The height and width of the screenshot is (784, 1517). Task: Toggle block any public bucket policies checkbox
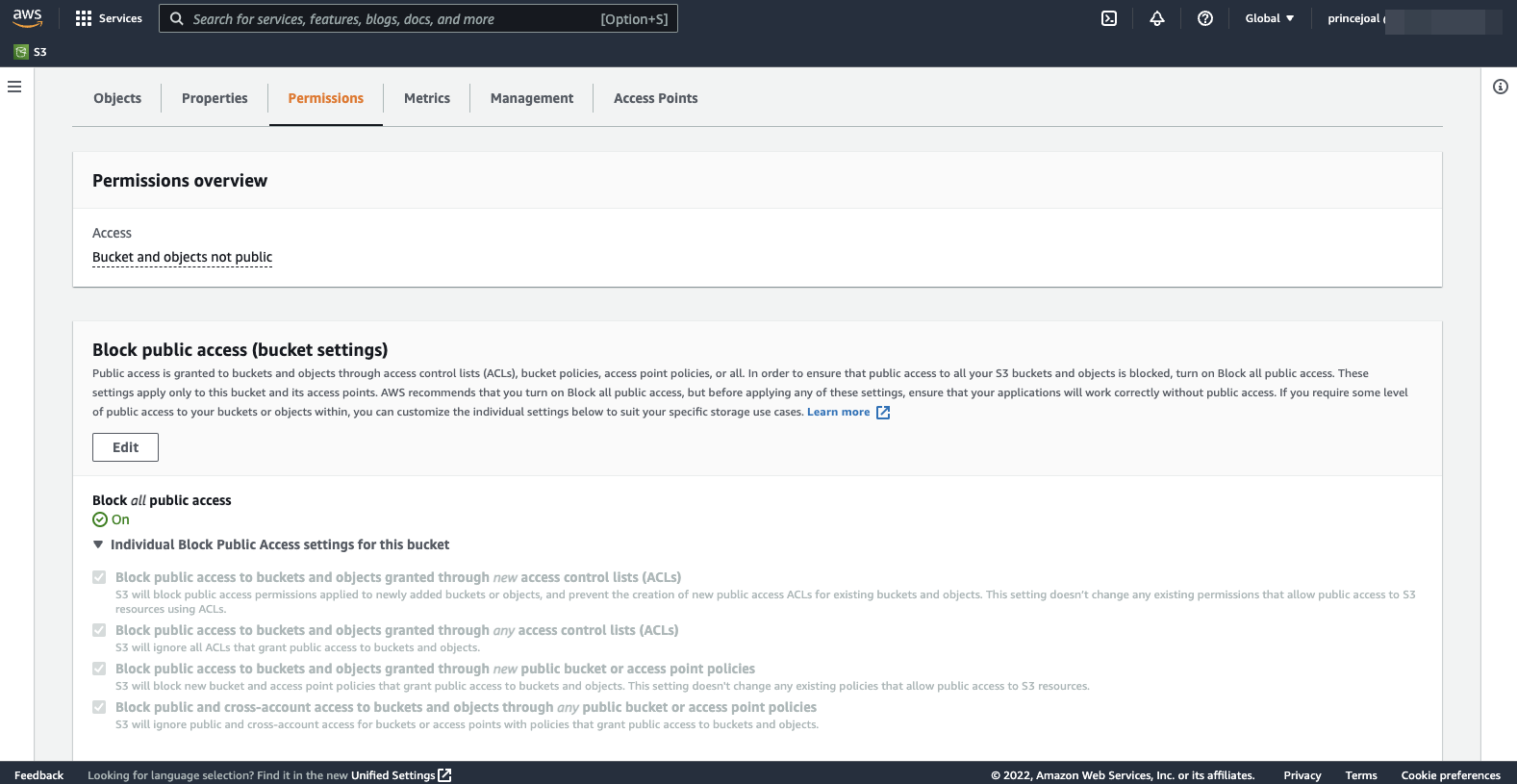99,707
